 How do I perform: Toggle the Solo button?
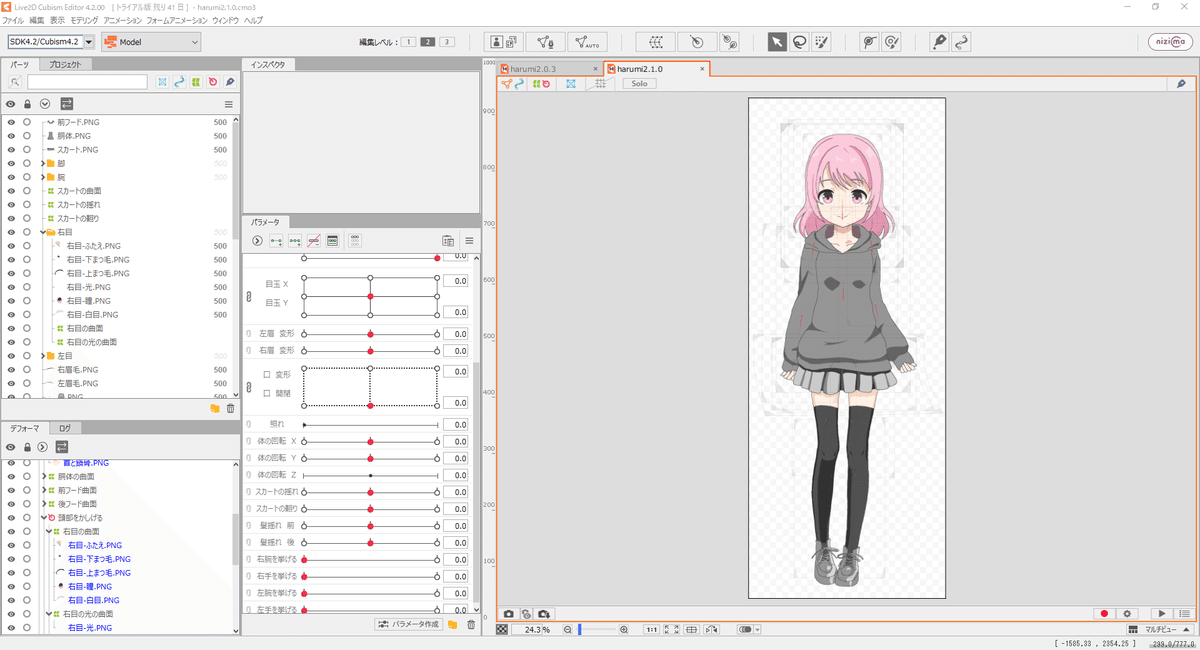click(639, 84)
